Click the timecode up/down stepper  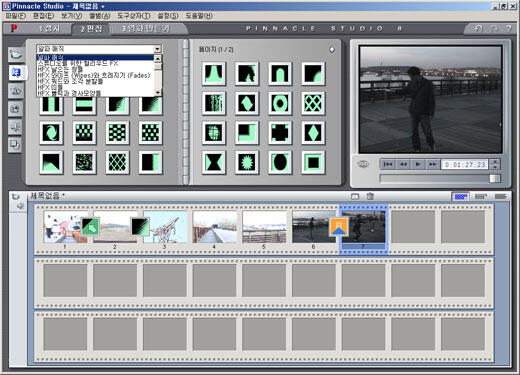[495, 164]
